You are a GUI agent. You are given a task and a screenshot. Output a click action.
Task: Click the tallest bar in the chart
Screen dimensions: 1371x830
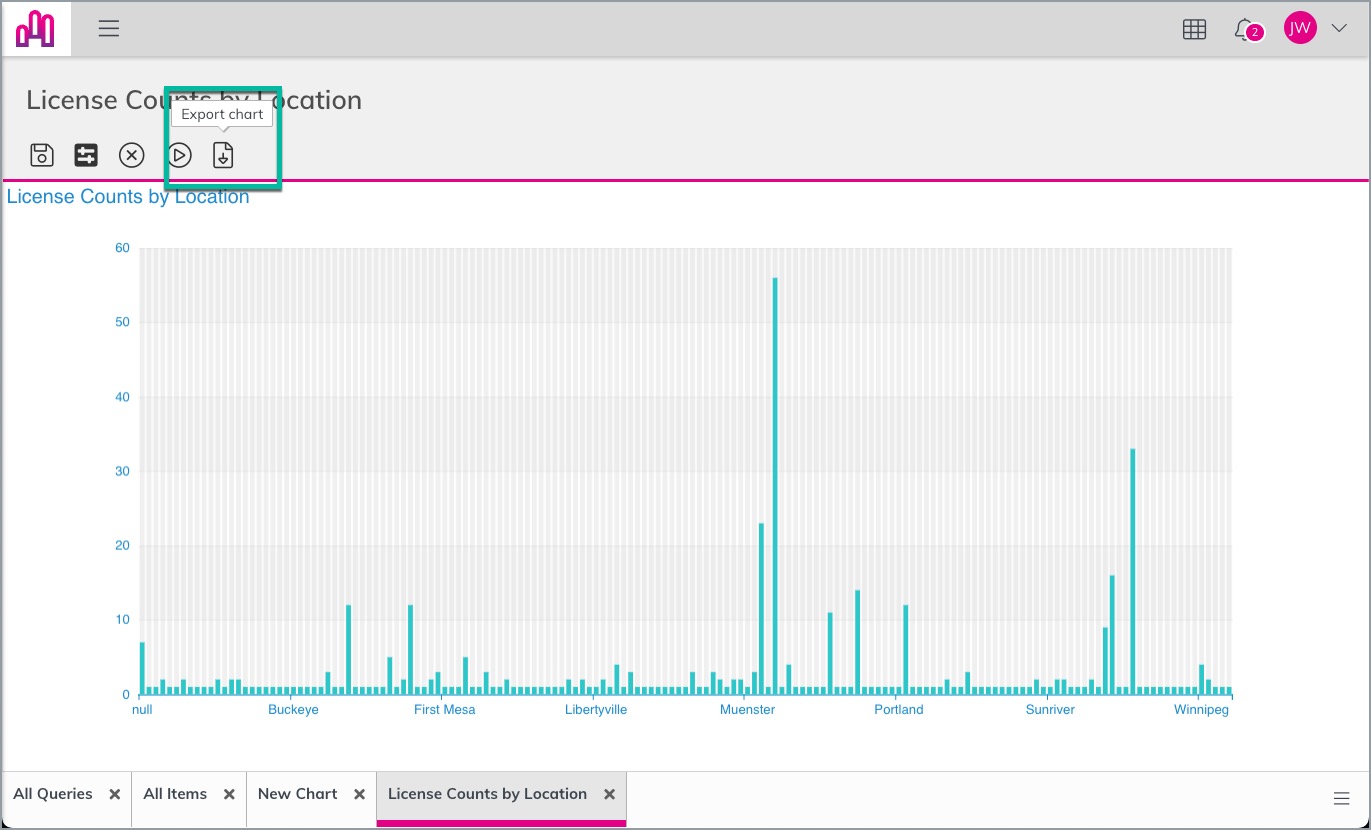(775, 486)
